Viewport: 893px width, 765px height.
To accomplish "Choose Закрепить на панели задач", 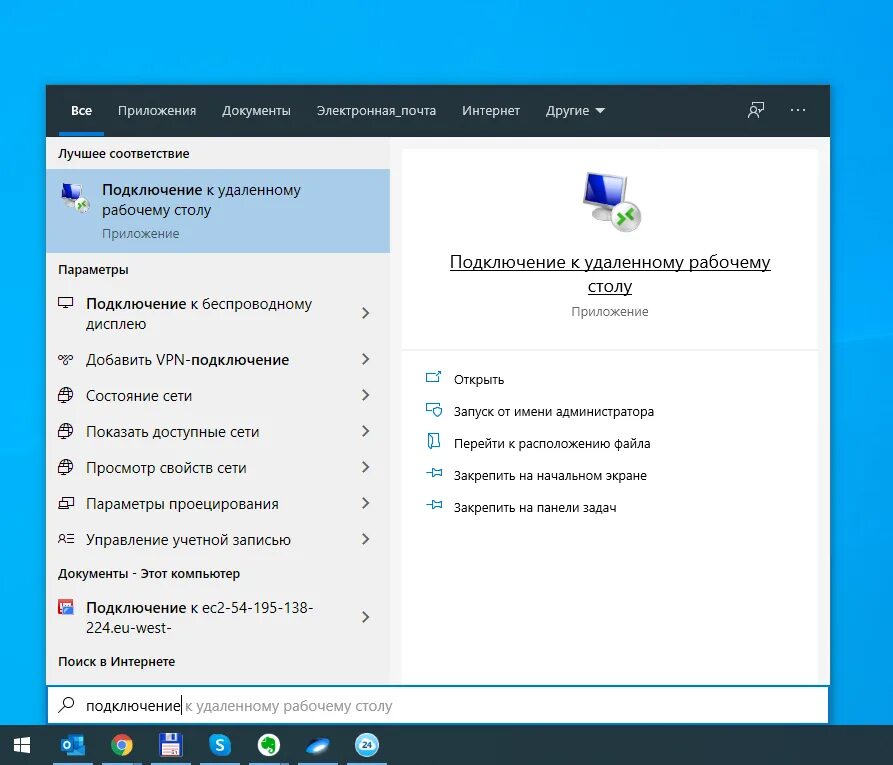I will click(535, 507).
